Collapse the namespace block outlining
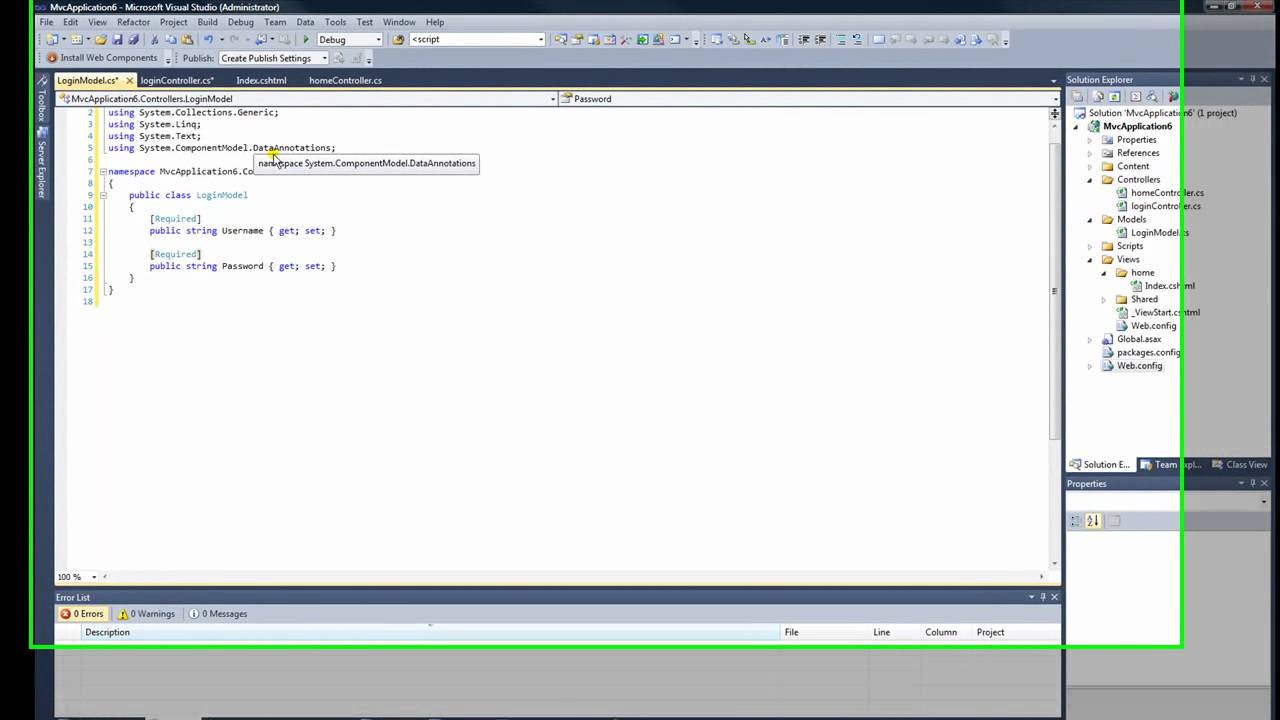Viewport: 1280px width, 720px height. [x=102, y=171]
